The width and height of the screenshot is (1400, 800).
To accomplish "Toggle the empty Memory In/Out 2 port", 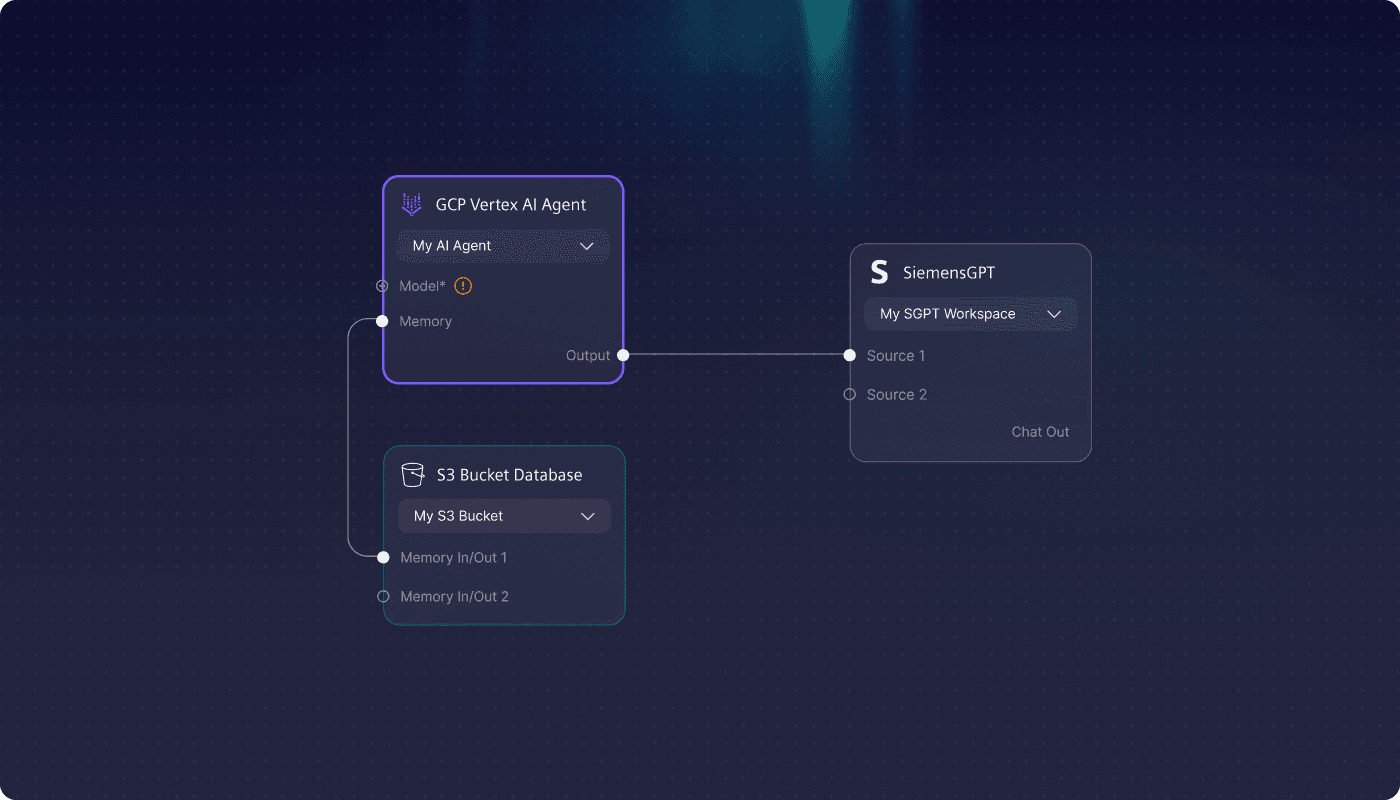I will coord(383,596).
